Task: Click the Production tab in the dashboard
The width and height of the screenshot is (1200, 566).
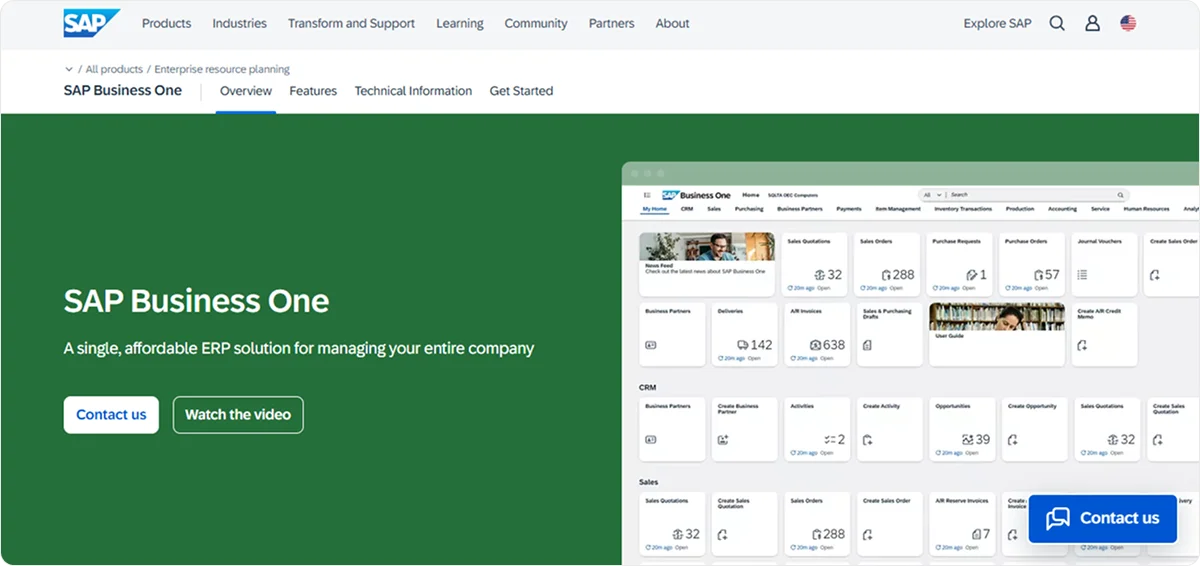Action: 1020,209
